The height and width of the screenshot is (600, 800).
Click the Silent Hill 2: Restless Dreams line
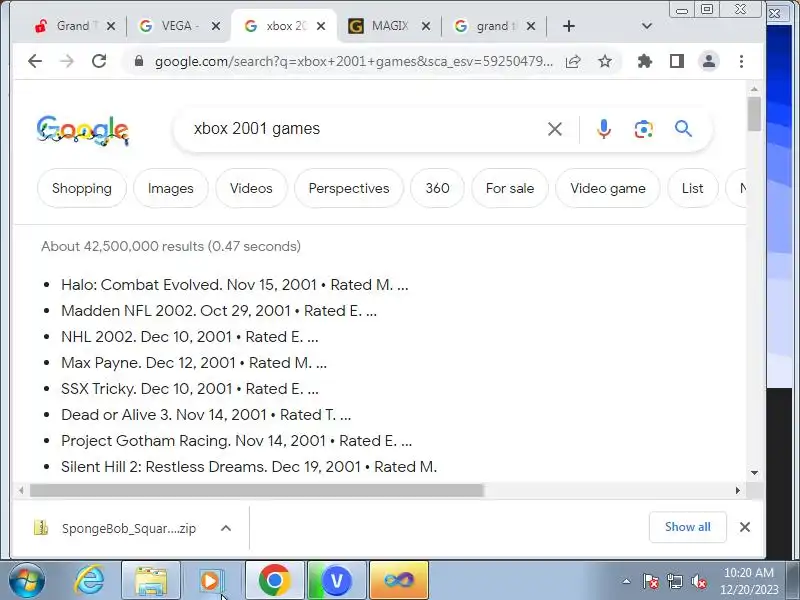coord(249,467)
